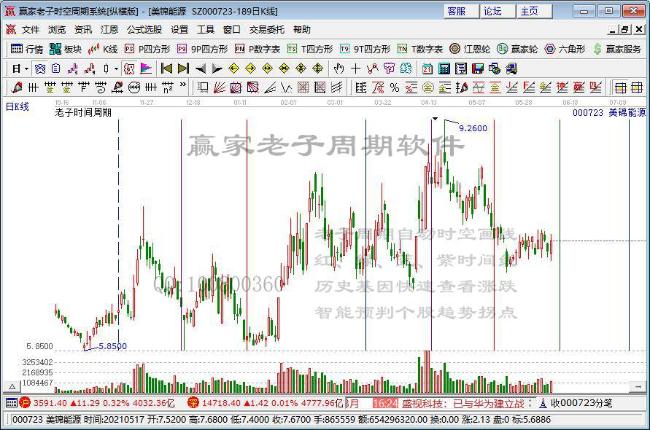Open the calendar icon showing 21
Viewport: 650px width, 430px height.
(427, 68)
